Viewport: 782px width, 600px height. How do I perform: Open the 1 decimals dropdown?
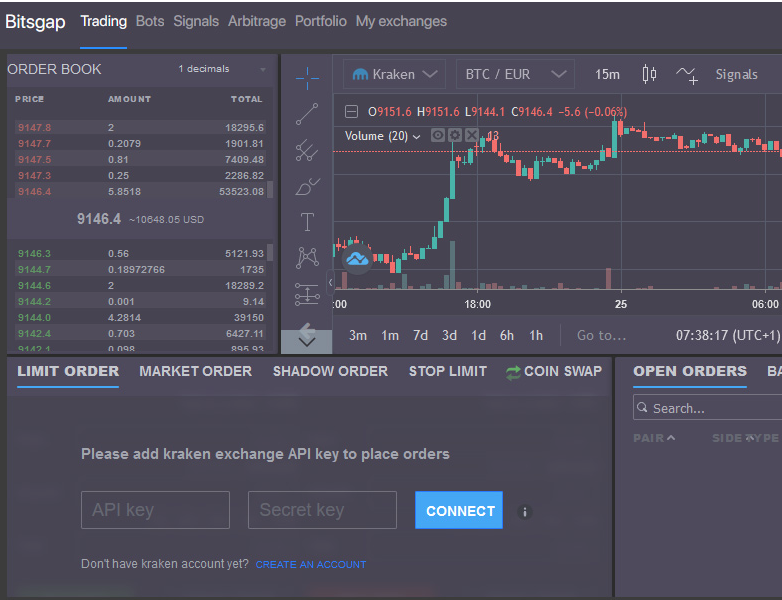(221, 69)
